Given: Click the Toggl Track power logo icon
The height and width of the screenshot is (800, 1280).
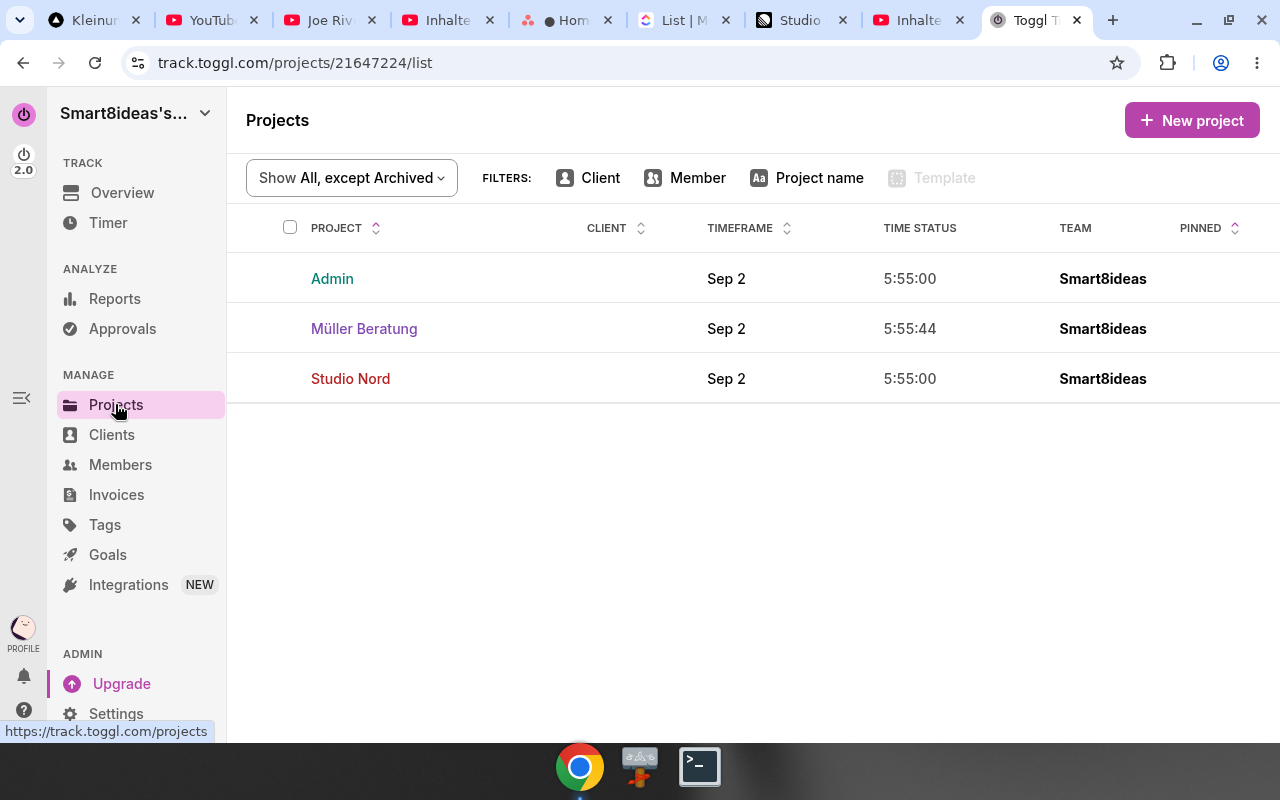Looking at the screenshot, I should point(23,115).
